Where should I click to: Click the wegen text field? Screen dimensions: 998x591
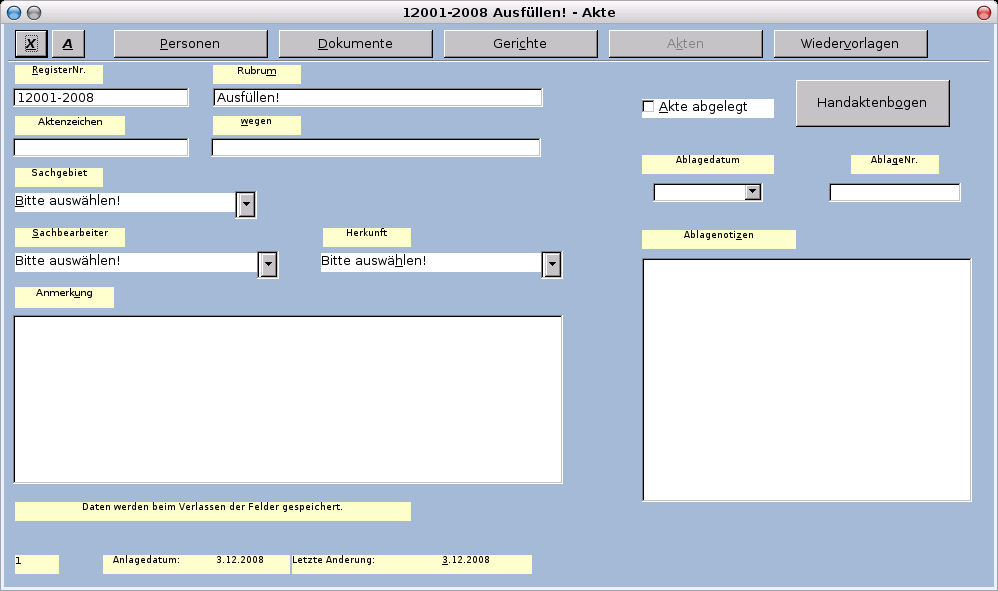point(376,148)
